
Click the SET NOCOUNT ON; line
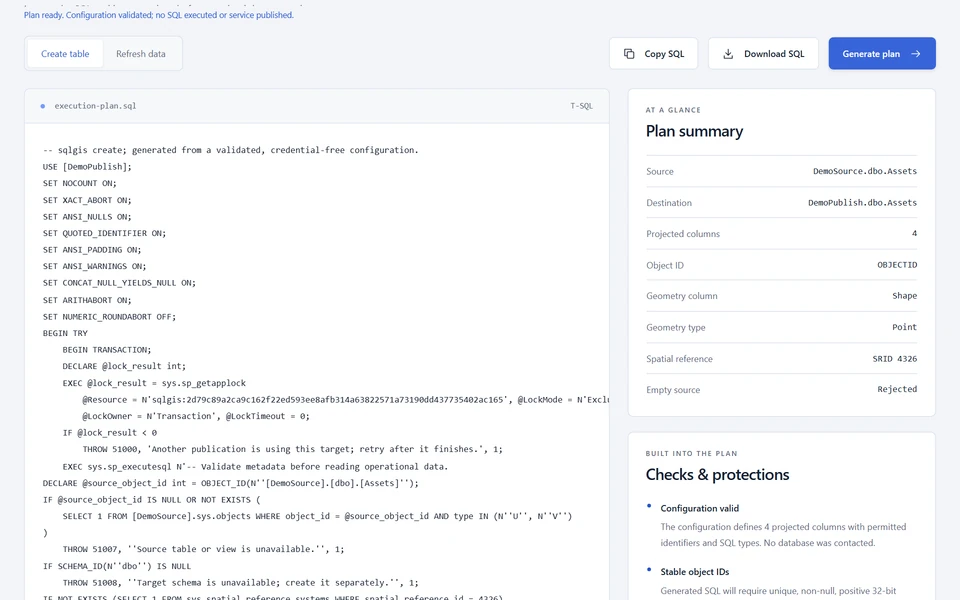tap(80, 183)
